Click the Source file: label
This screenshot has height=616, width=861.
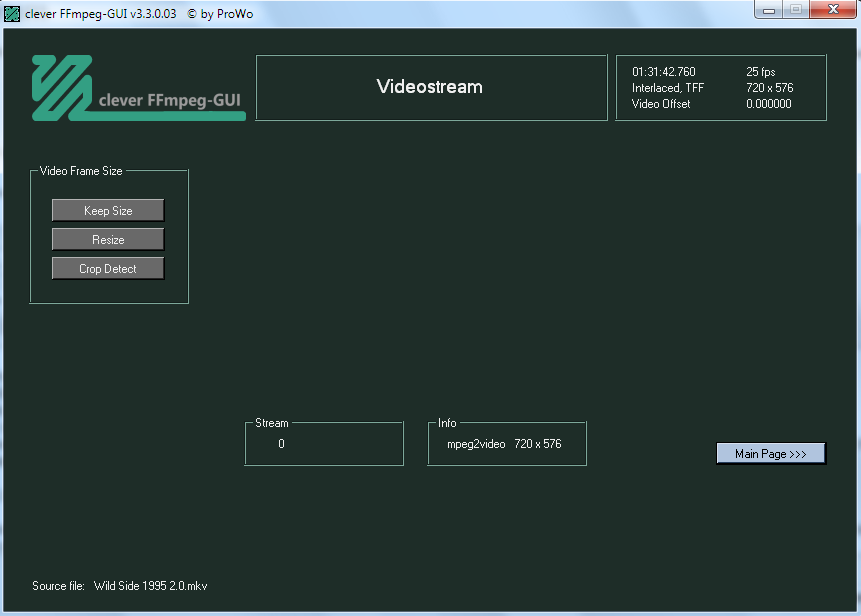58,586
